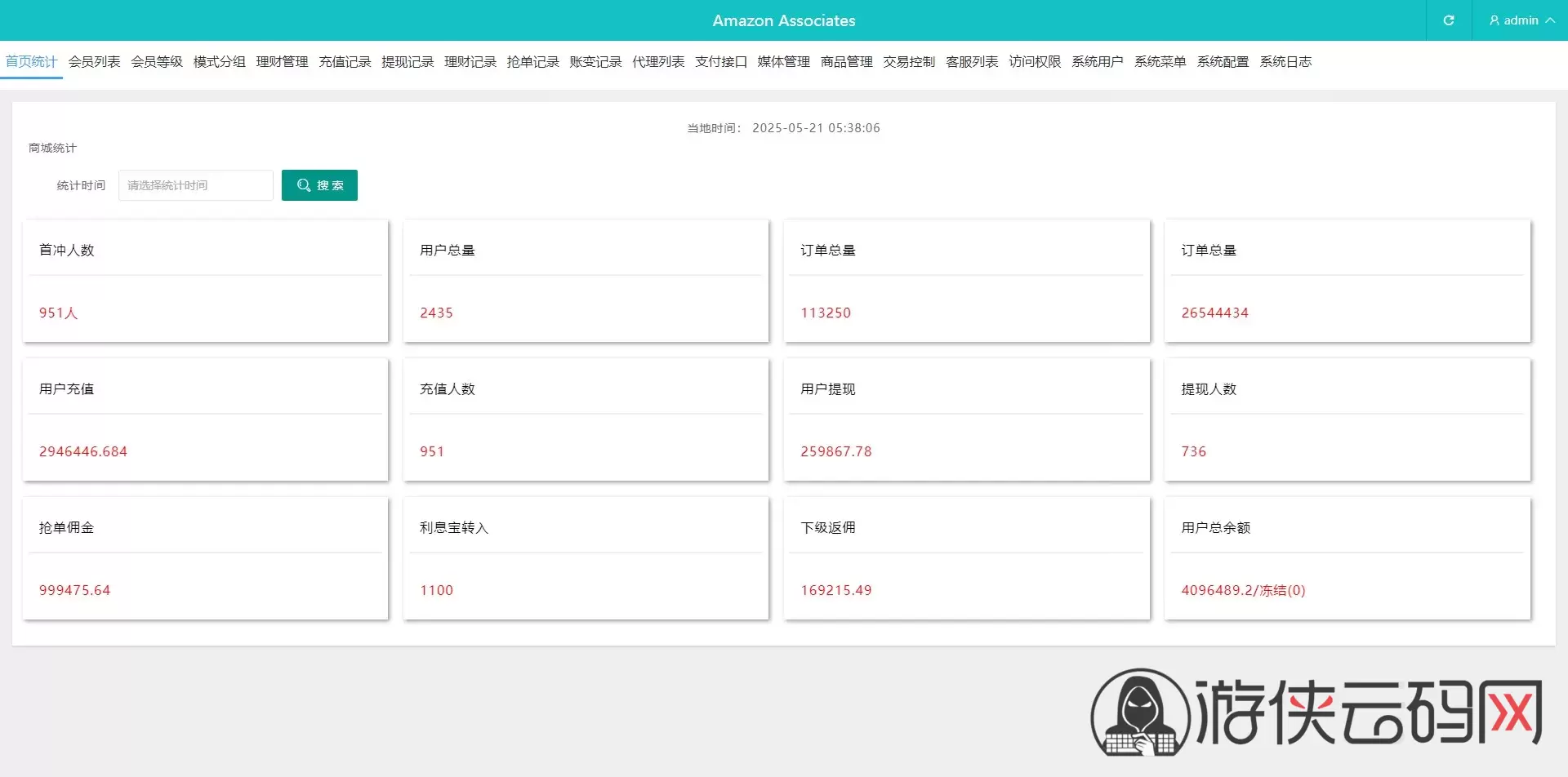Switch to the 系统配置 tab
The width and height of the screenshot is (1568, 777).
click(x=1223, y=61)
